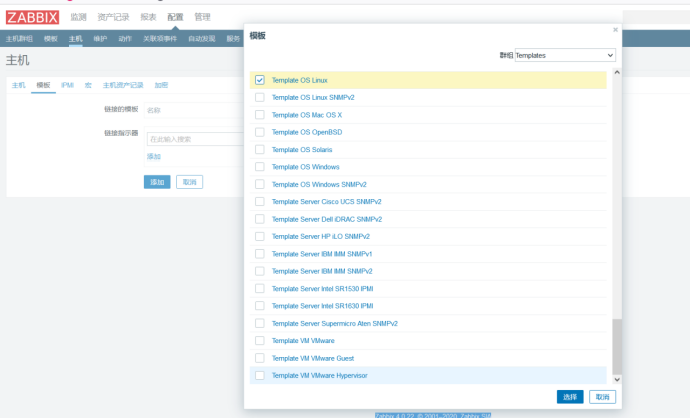Open Template OS Linux link
Screen dimensions: 691x418
click(x=299, y=80)
